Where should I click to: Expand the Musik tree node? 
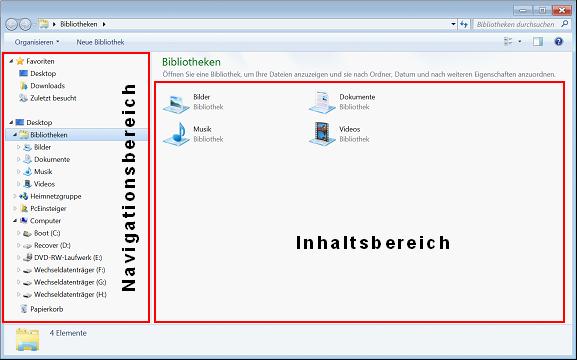(x=18, y=172)
